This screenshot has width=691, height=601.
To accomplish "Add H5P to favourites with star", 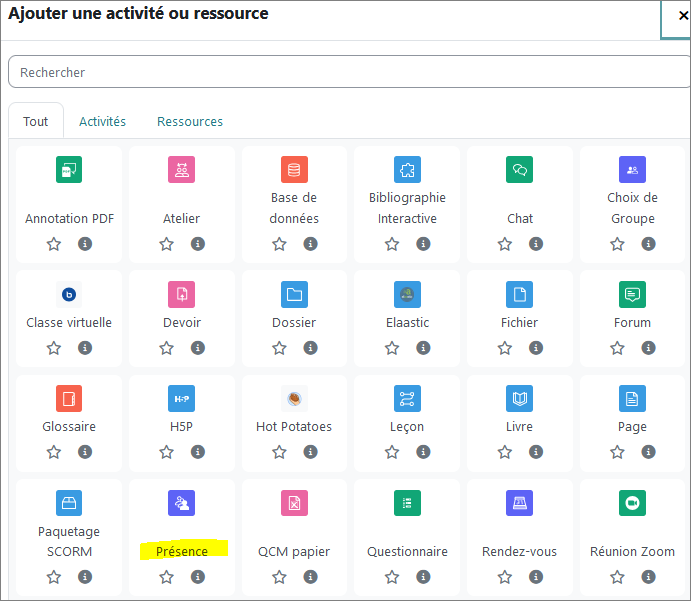I will (167, 452).
